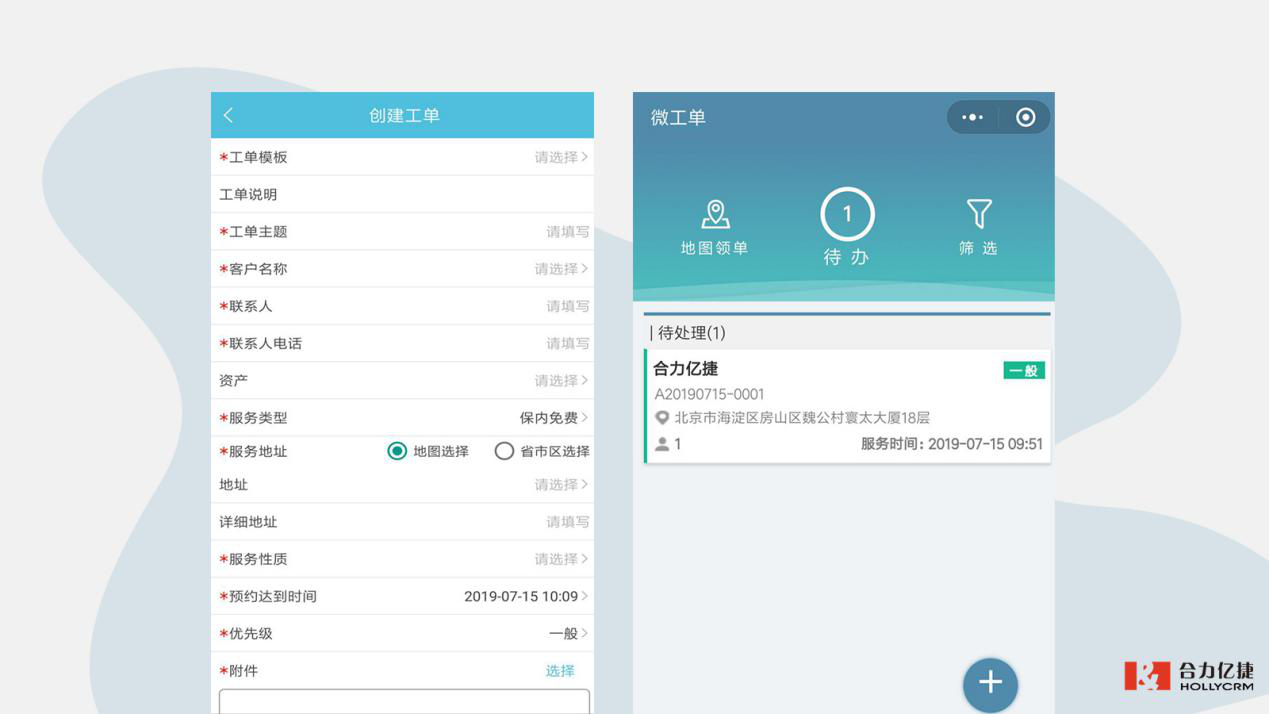The image size is (1269, 714).
Task: Click 选择 link for 附件
Action: point(560,671)
